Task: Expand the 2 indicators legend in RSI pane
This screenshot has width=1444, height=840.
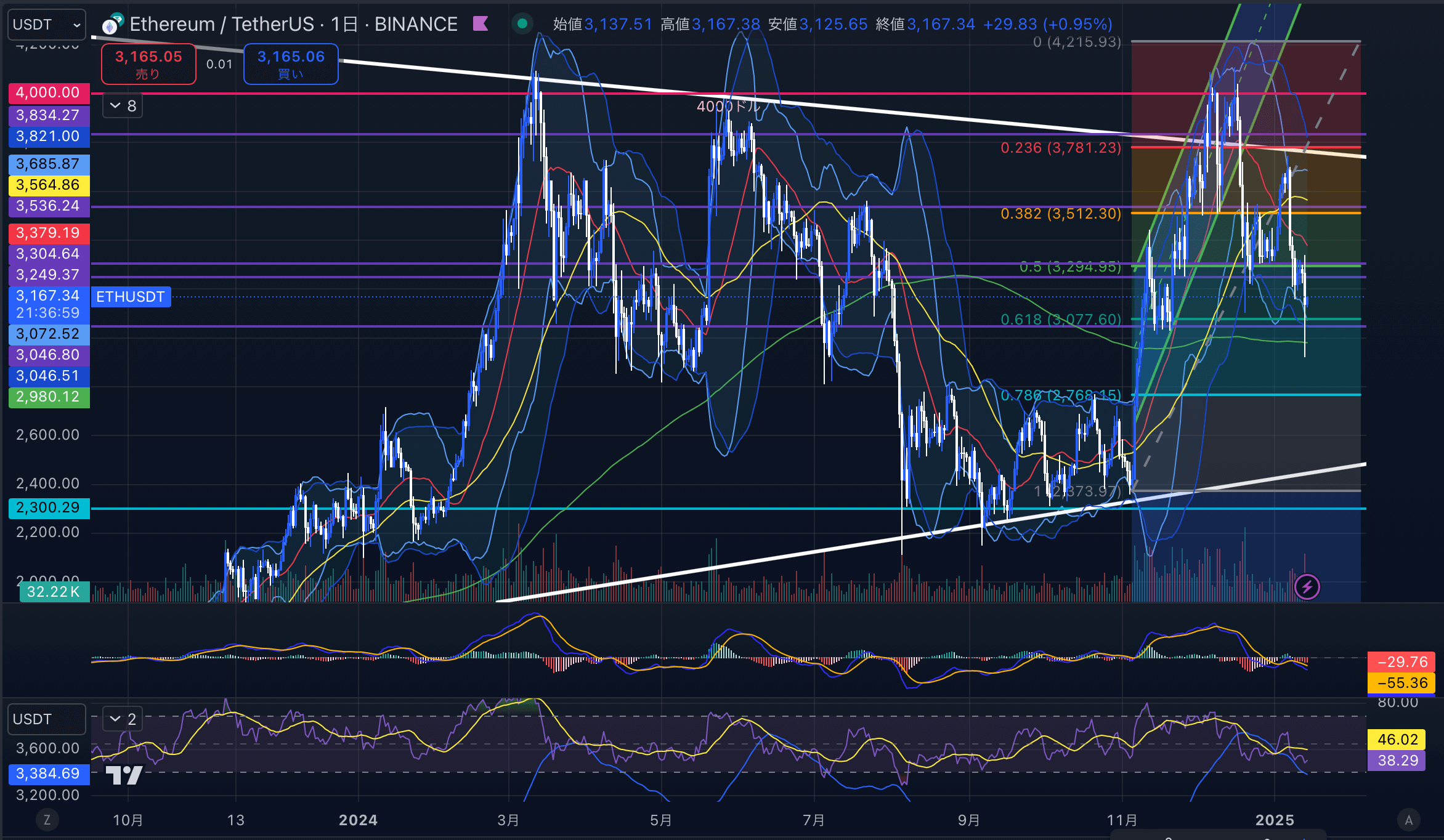Action: click(123, 719)
